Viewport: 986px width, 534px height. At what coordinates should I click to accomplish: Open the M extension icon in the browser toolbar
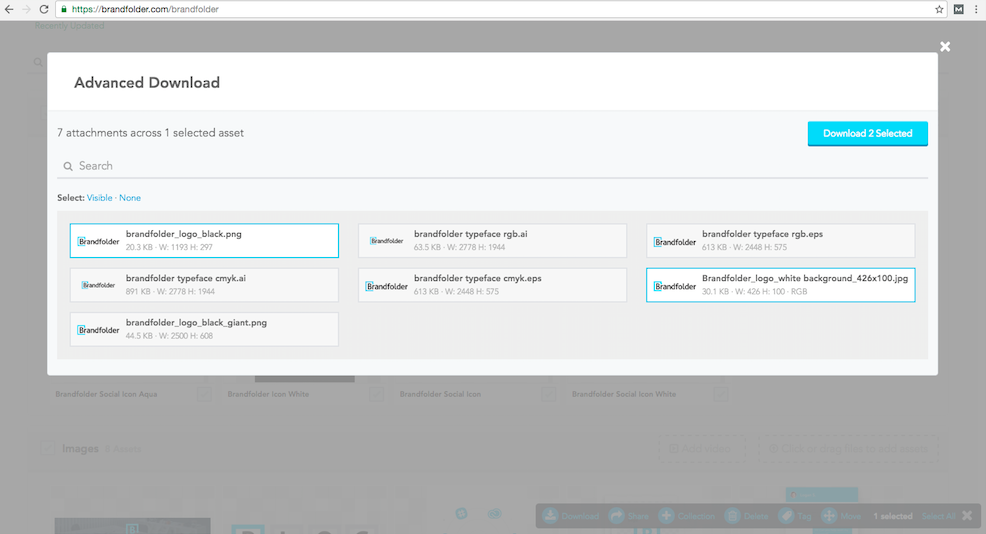tap(958, 9)
